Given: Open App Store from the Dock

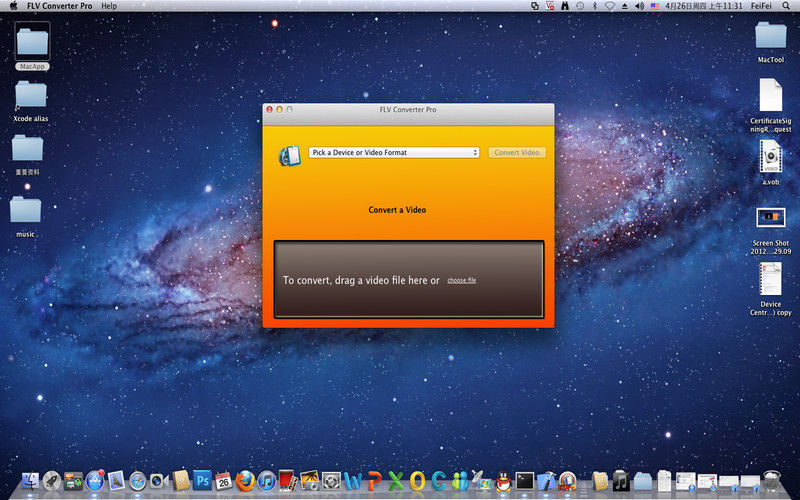Looking at the screenshot, I should [95, 481].
